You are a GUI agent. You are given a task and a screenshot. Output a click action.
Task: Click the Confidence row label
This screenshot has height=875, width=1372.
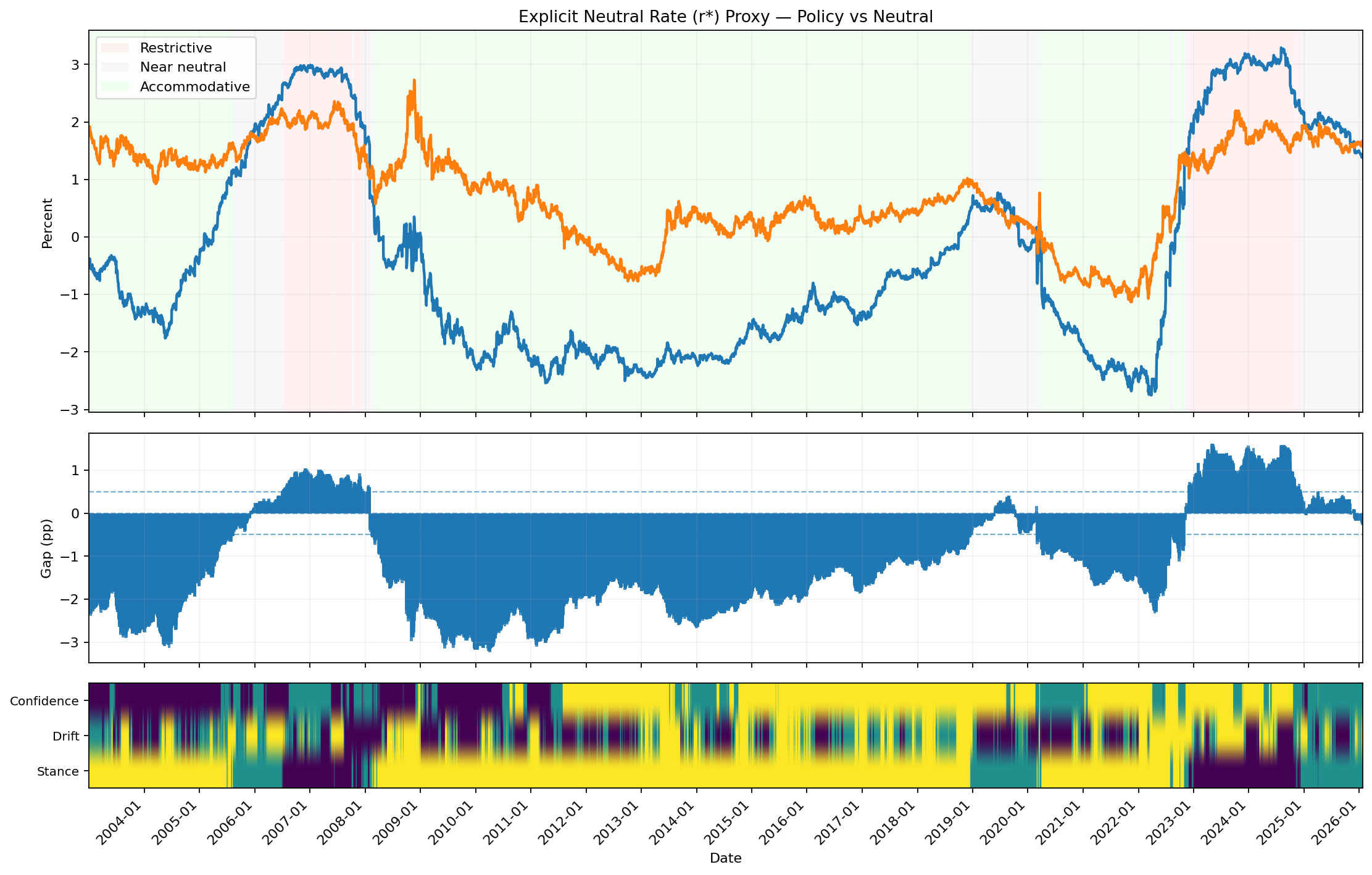(x=44, y=700)
